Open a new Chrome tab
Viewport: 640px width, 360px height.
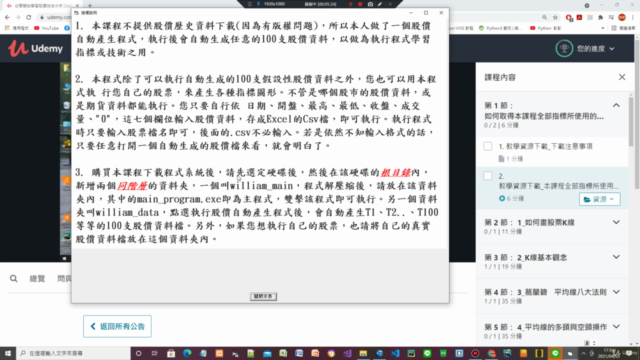90,5
